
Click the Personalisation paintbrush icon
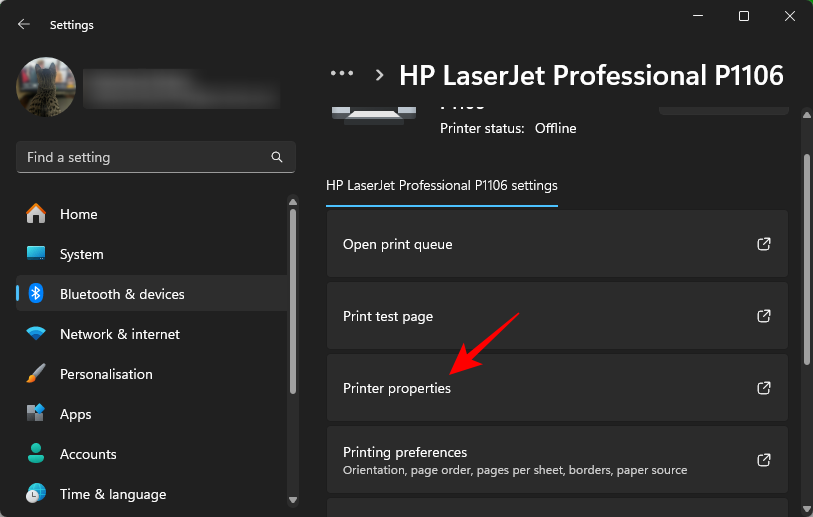[36, 374]
